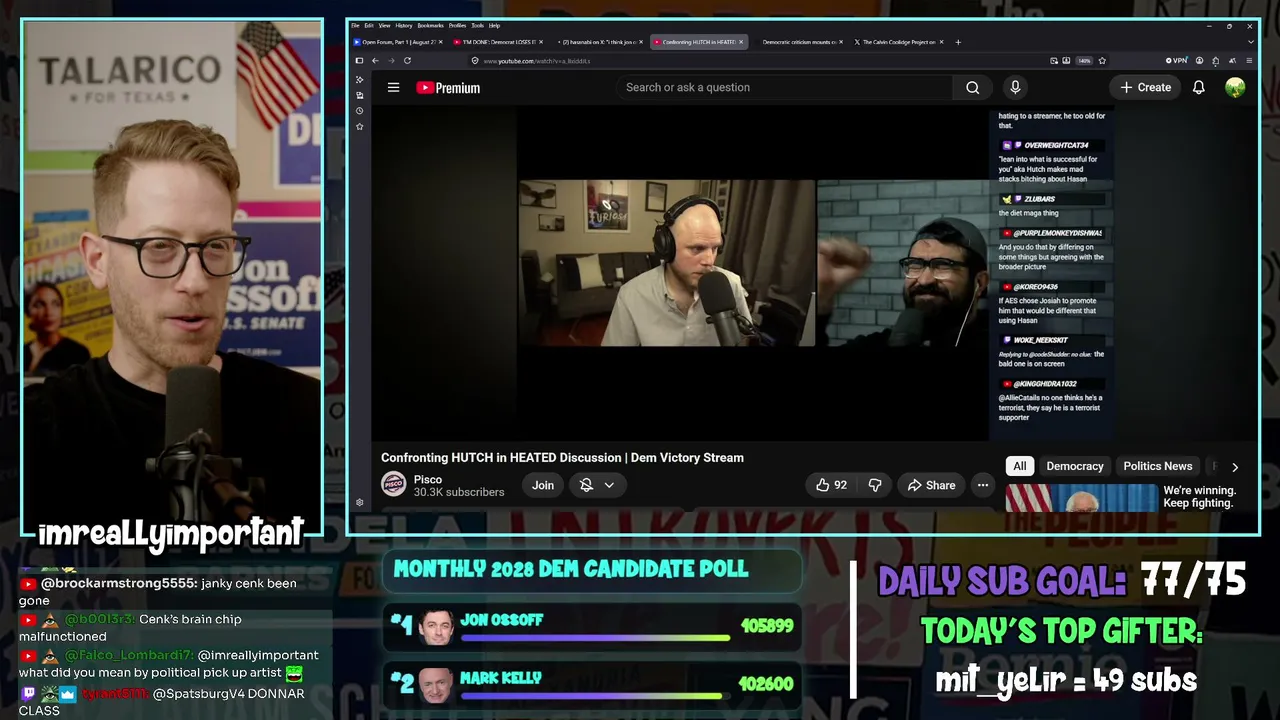Switch to the 'hasanabi on X' tab
The height and width of the screenshot is (720, 1280).
tap(598, 42)
